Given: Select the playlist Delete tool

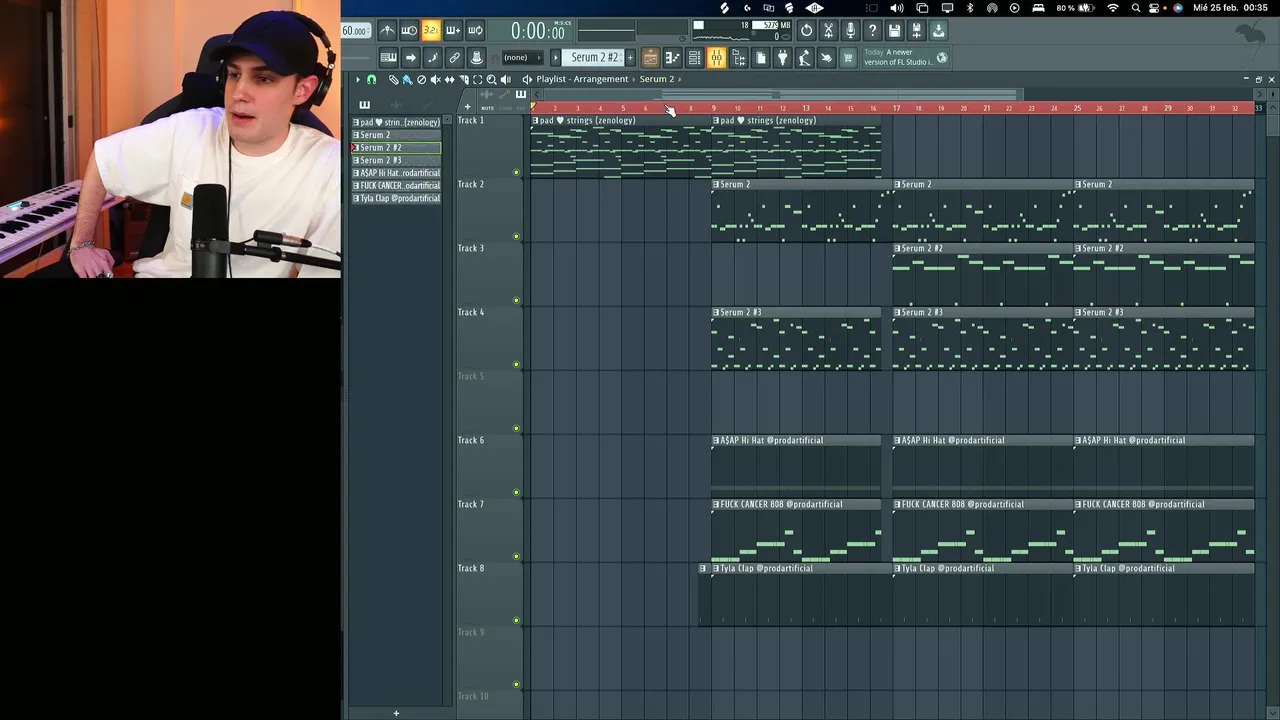Looking at the screenshot, I should 421,79.
